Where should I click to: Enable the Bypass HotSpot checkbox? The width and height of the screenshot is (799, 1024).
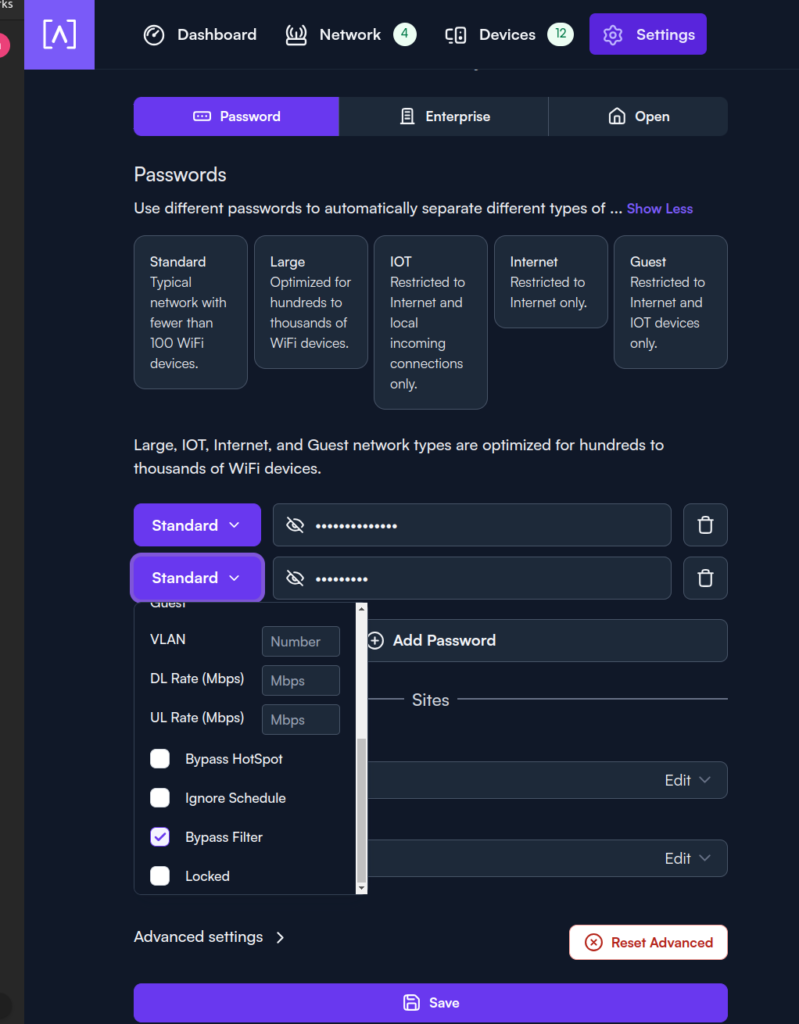pyautogui.click(x=160, y=759)
